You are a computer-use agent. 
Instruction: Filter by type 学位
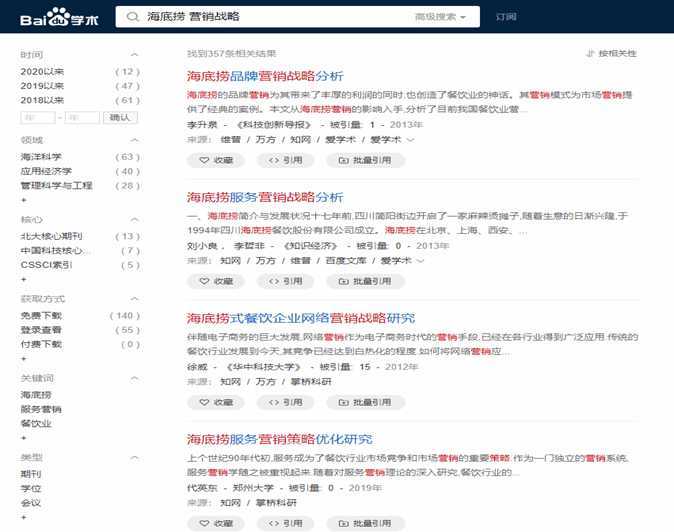31,489
